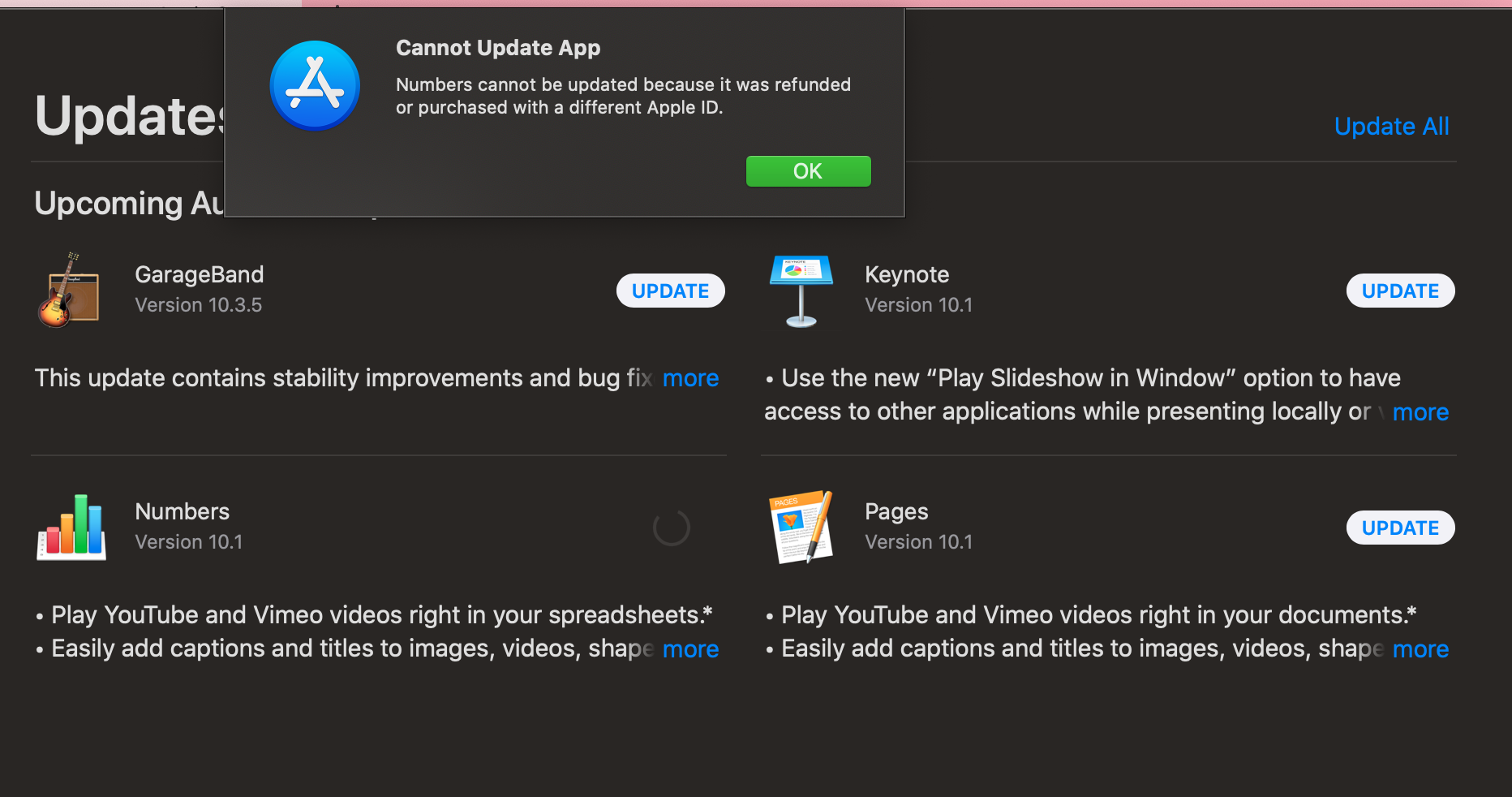Click the Numbers app icon
Image resolution: width=1512 pixels, height=797 pixels.
click(71, 528)
